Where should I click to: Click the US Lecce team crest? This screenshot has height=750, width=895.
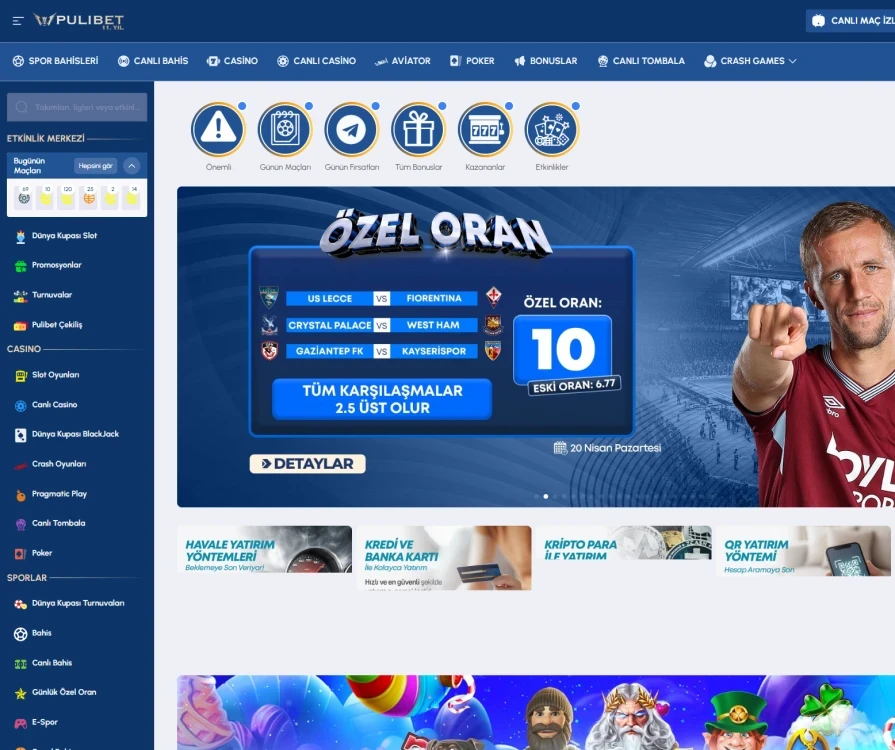click(269, 297)
